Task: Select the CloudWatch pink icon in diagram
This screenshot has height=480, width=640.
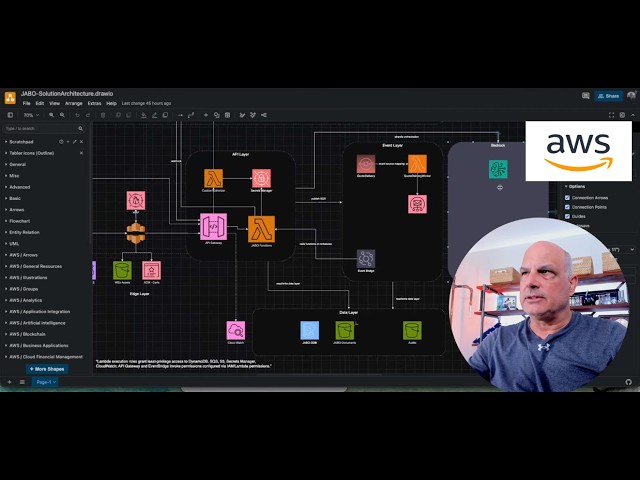Action: click(236, 331)
